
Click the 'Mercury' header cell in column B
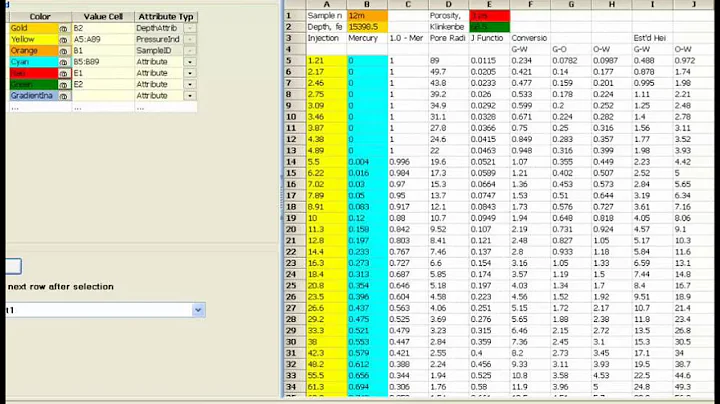click(x=367, y=38)
